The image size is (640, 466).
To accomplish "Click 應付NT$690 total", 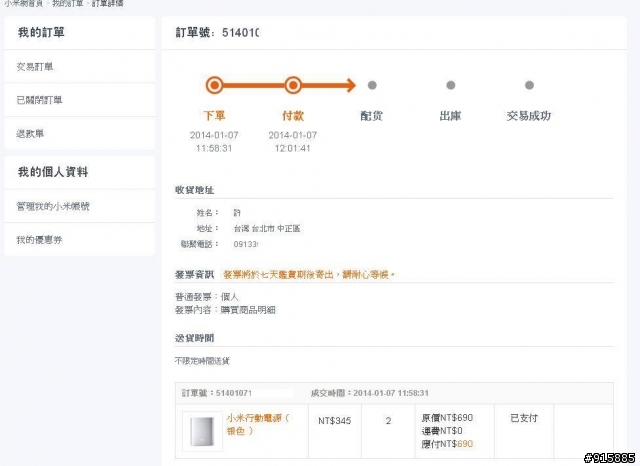I will pos(447,444).
